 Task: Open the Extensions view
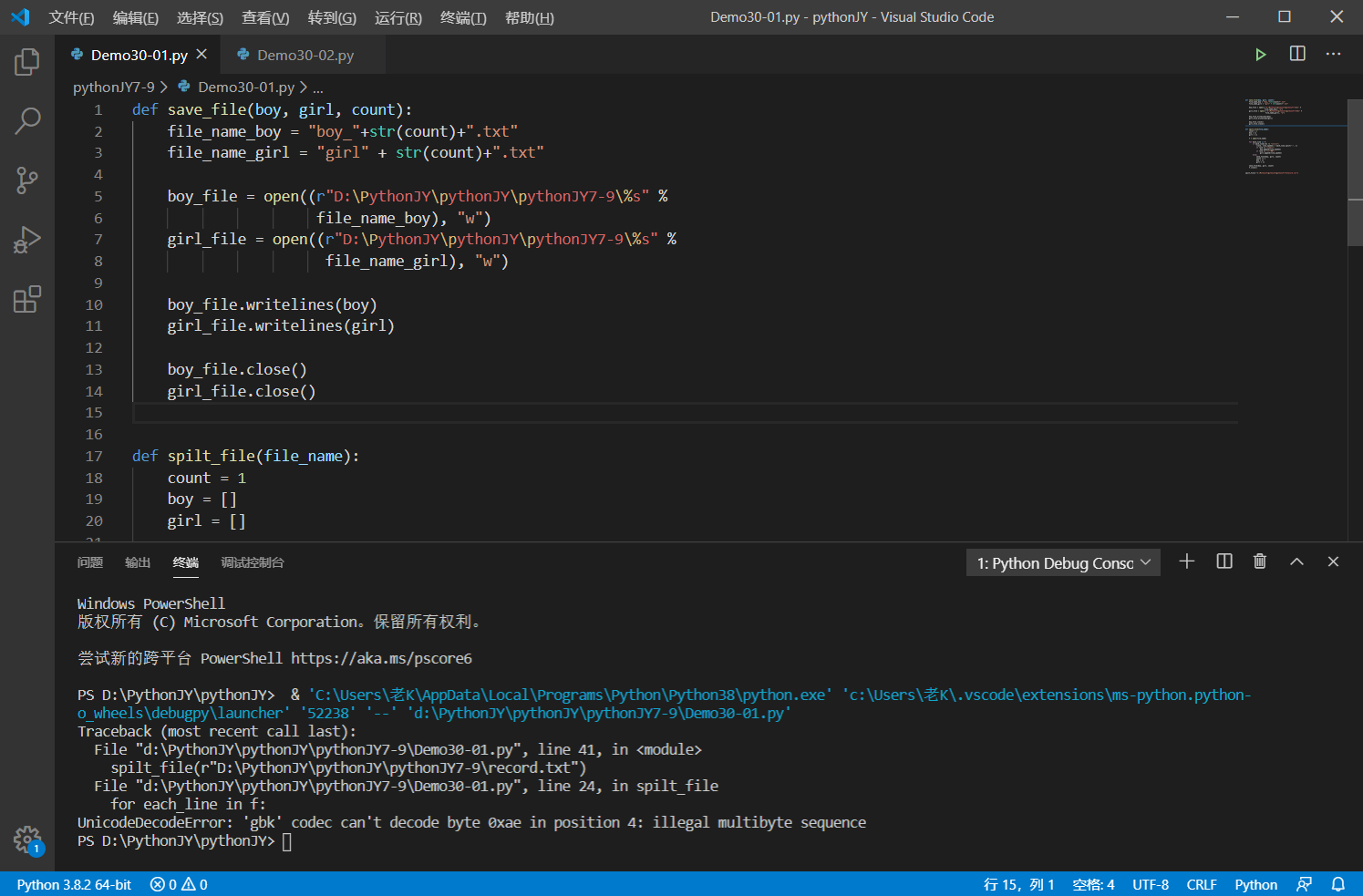click(27, 299)
